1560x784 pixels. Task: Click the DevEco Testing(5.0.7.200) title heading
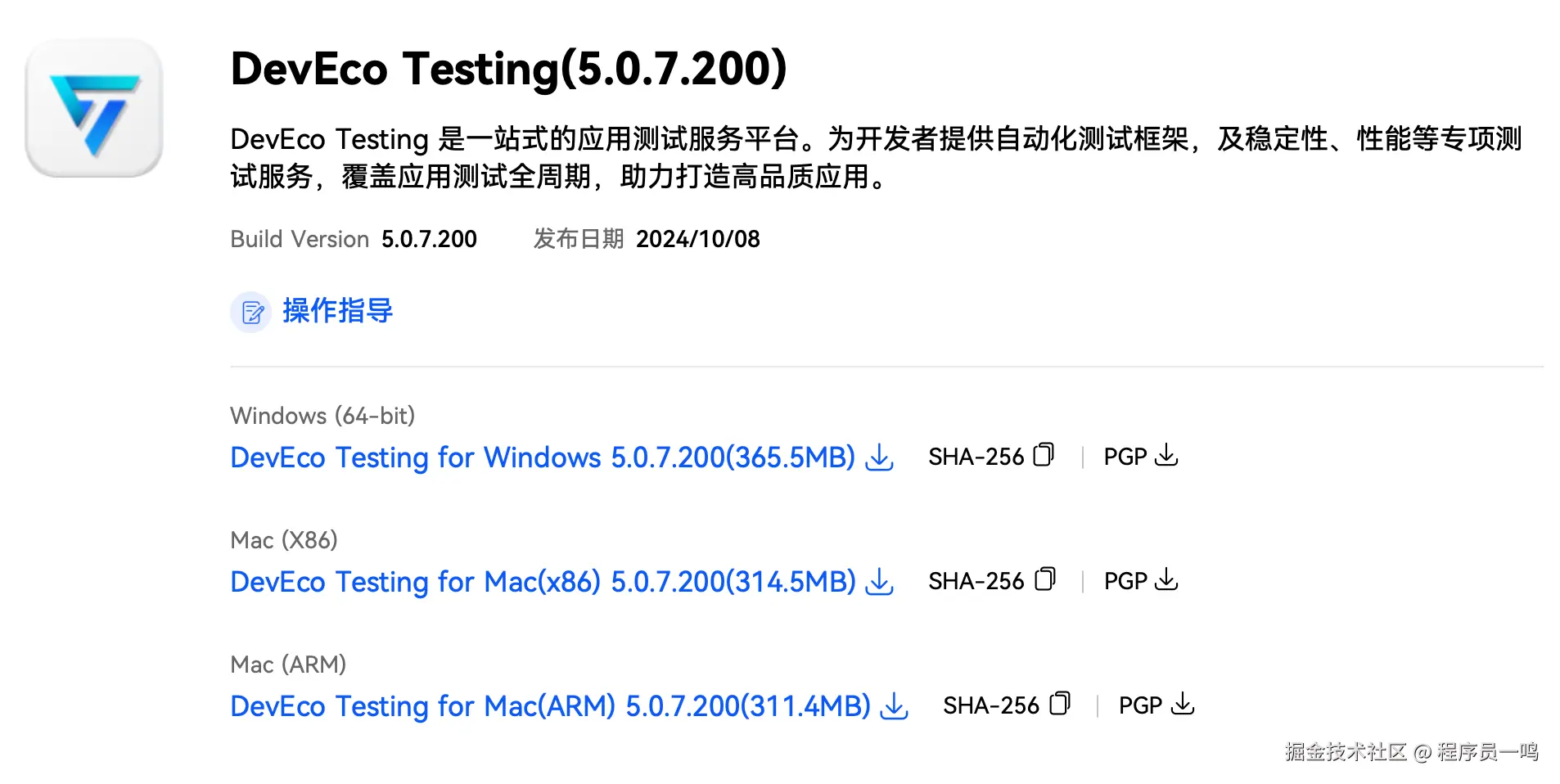click(x=508, y=68)
